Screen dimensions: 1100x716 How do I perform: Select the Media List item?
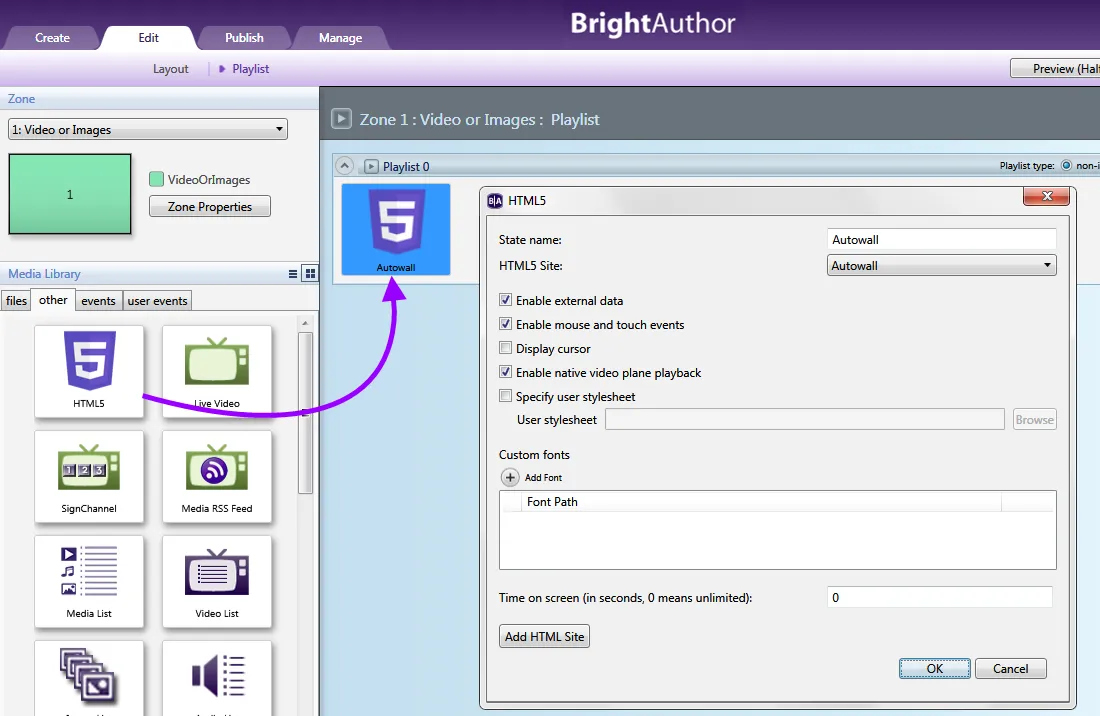[89, 581]
